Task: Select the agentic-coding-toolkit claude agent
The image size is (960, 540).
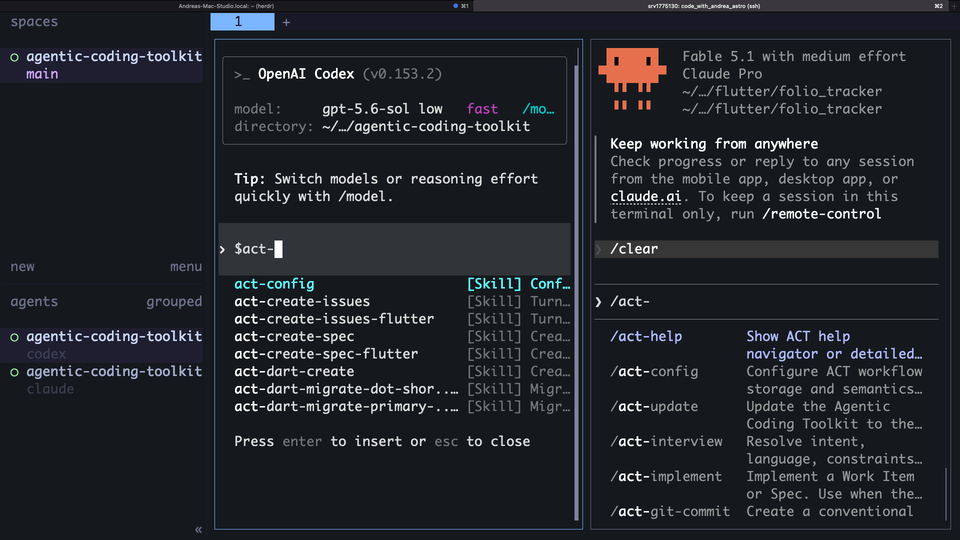Action: 102,380
